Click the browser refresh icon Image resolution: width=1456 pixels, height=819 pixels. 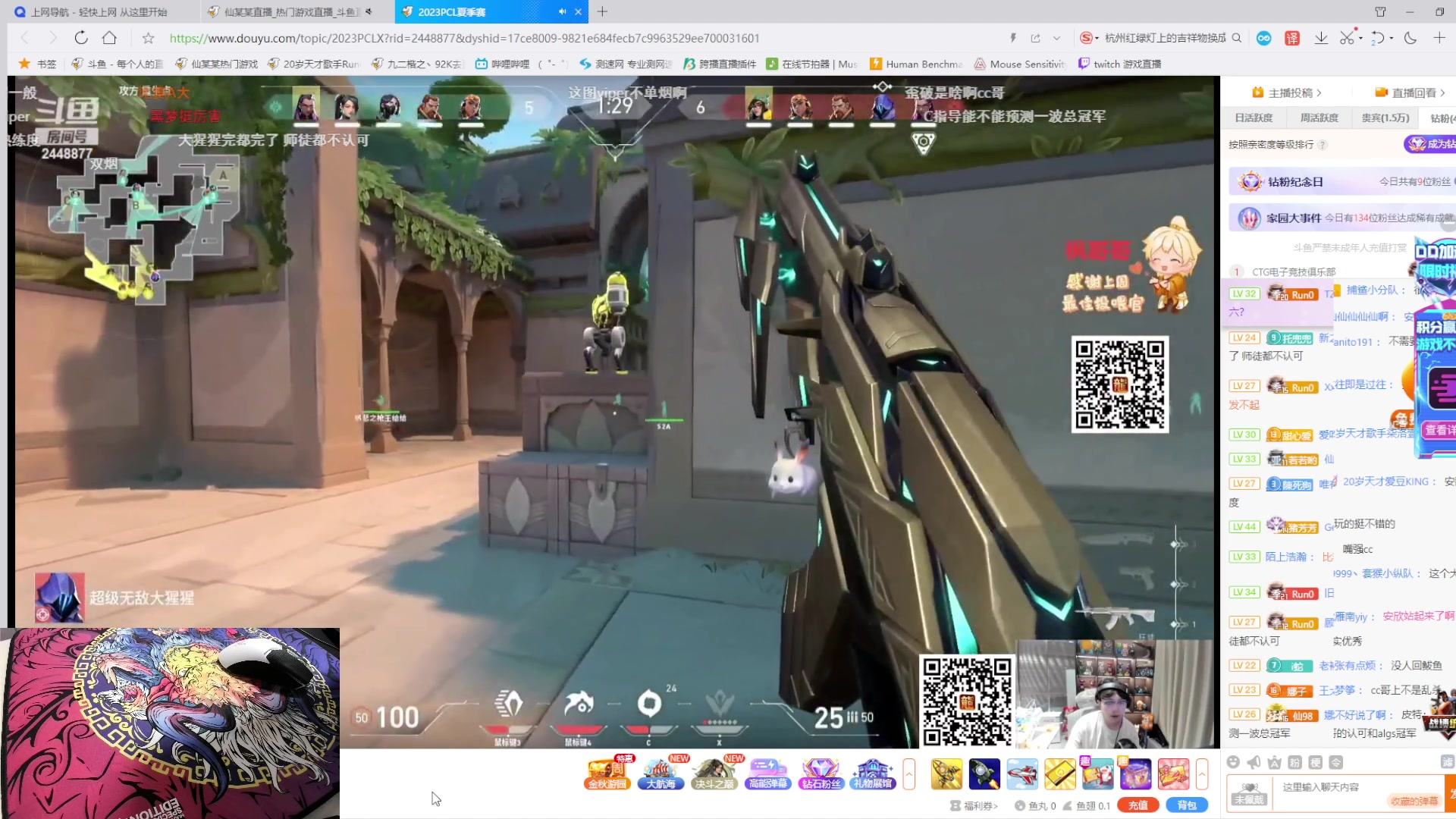(81, 38)
